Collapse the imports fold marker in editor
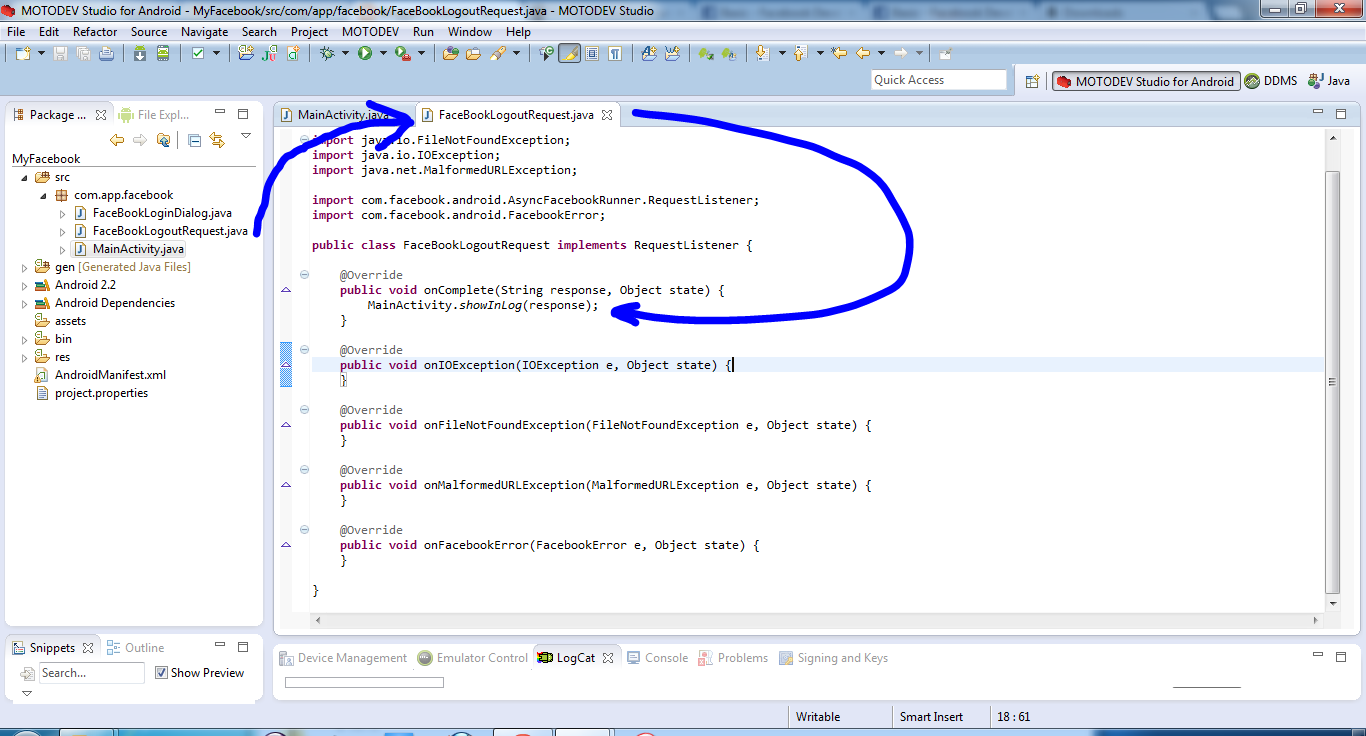Viewport: 1366px width, 736px height. coord(304,139)
